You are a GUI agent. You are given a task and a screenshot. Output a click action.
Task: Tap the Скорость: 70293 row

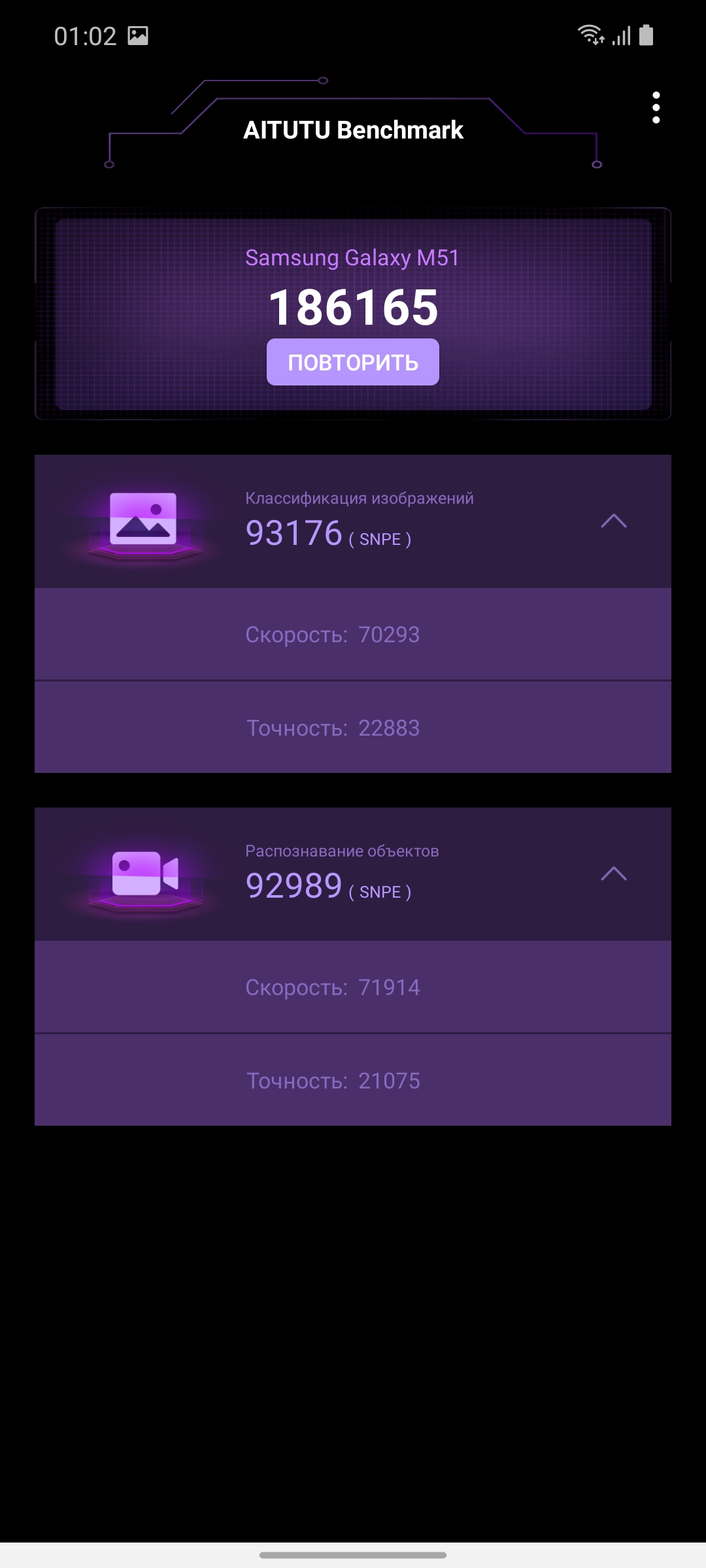[353, 634]
